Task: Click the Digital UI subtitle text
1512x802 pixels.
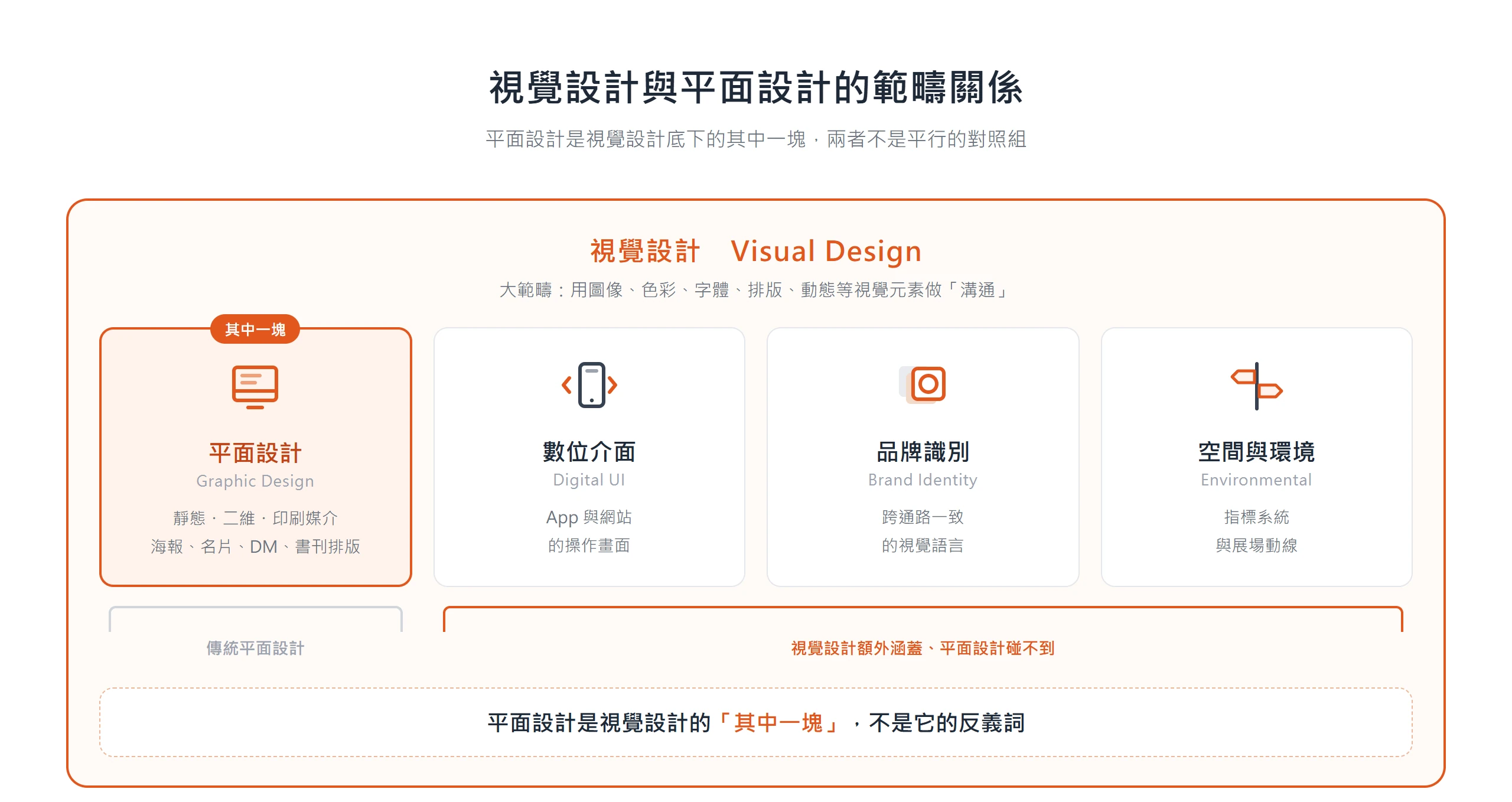Action: click(x=589, y=480)
